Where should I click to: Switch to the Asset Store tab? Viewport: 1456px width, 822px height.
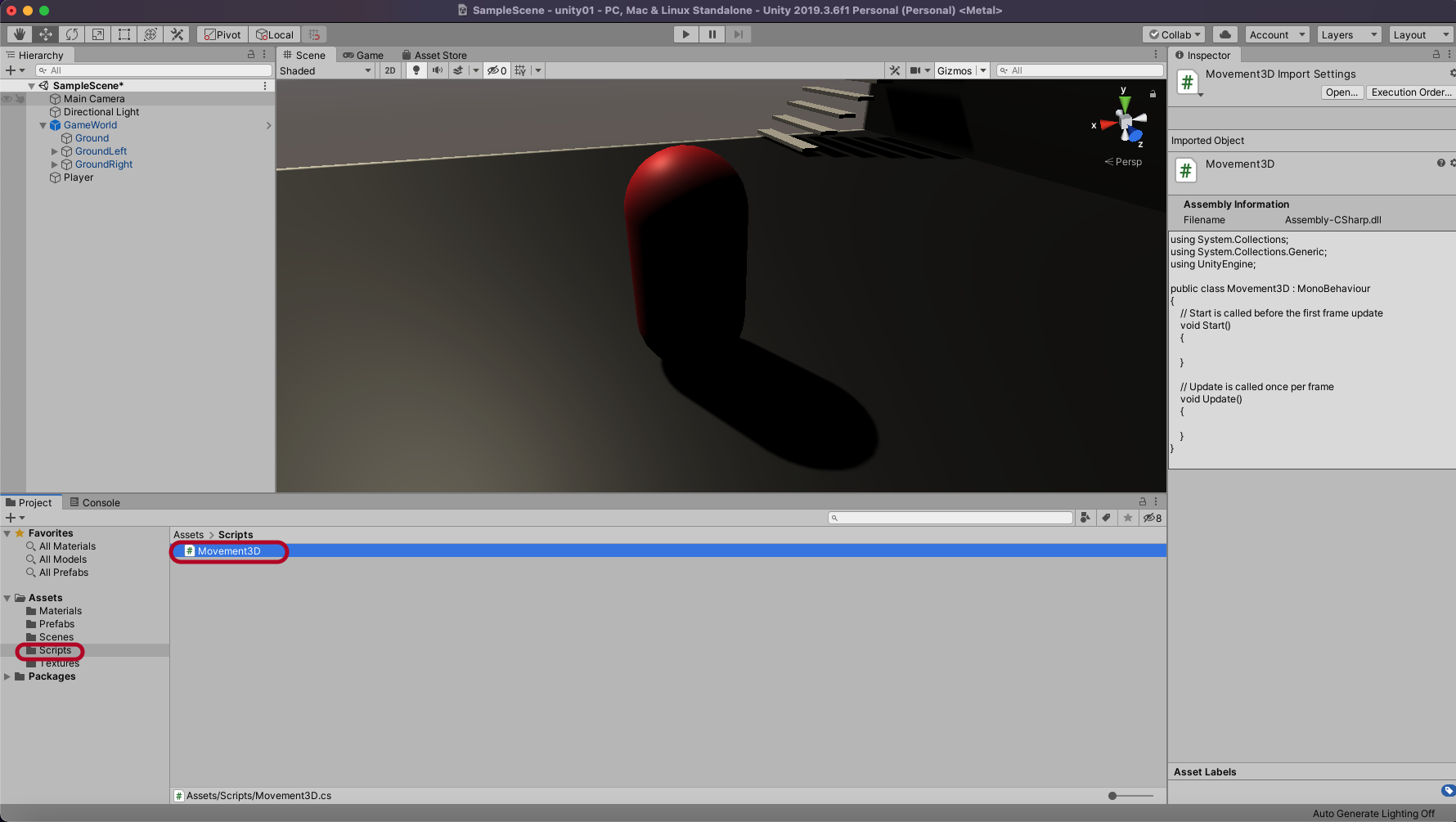click(434, 55)
